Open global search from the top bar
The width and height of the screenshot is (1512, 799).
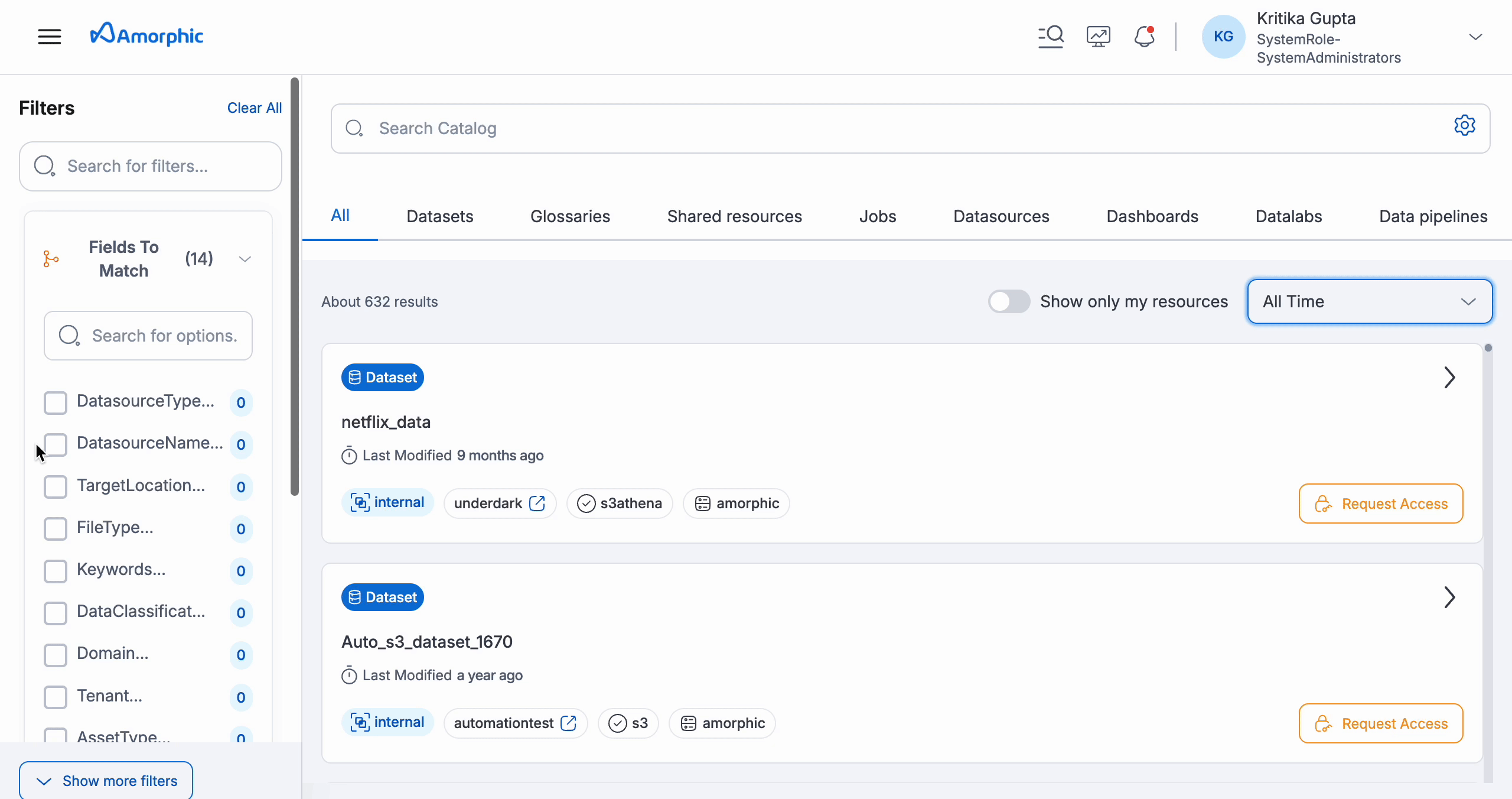click(1051, 36)
